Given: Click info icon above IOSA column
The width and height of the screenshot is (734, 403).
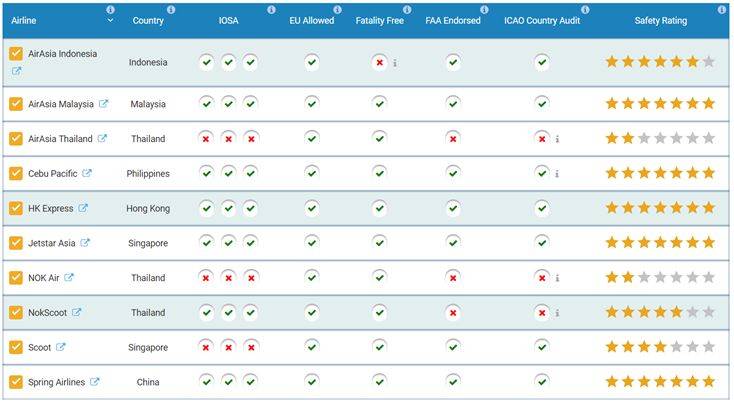Looking at the screenshot, I should [272, 10].
